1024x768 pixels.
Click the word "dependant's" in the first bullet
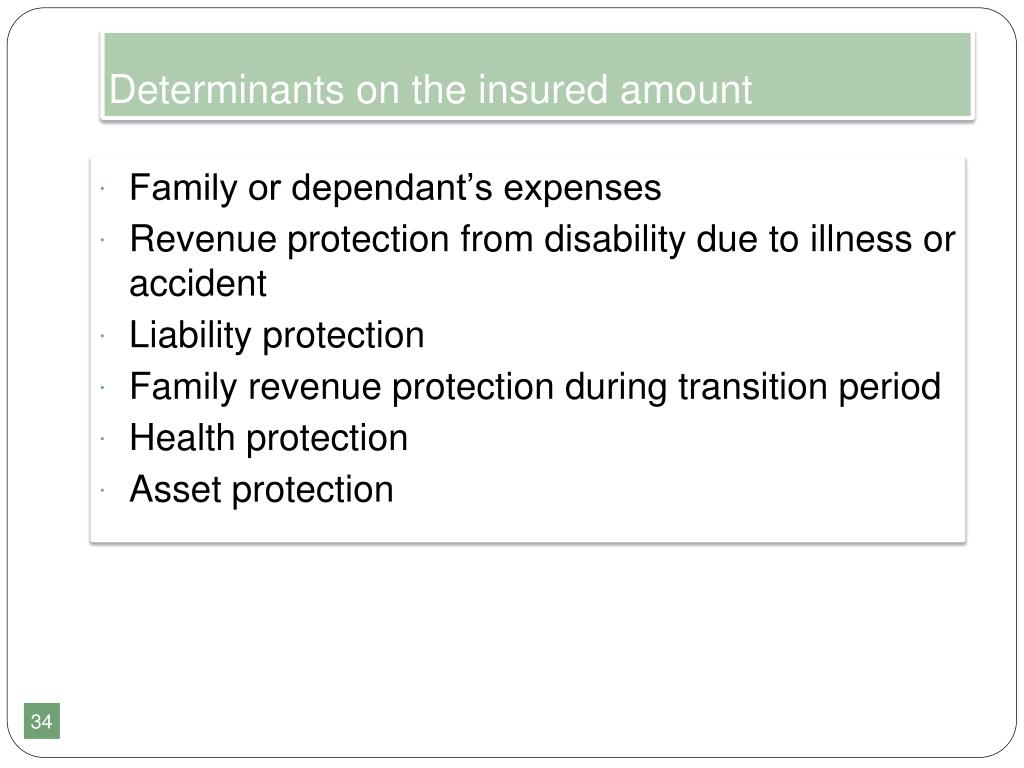[392, 189]
